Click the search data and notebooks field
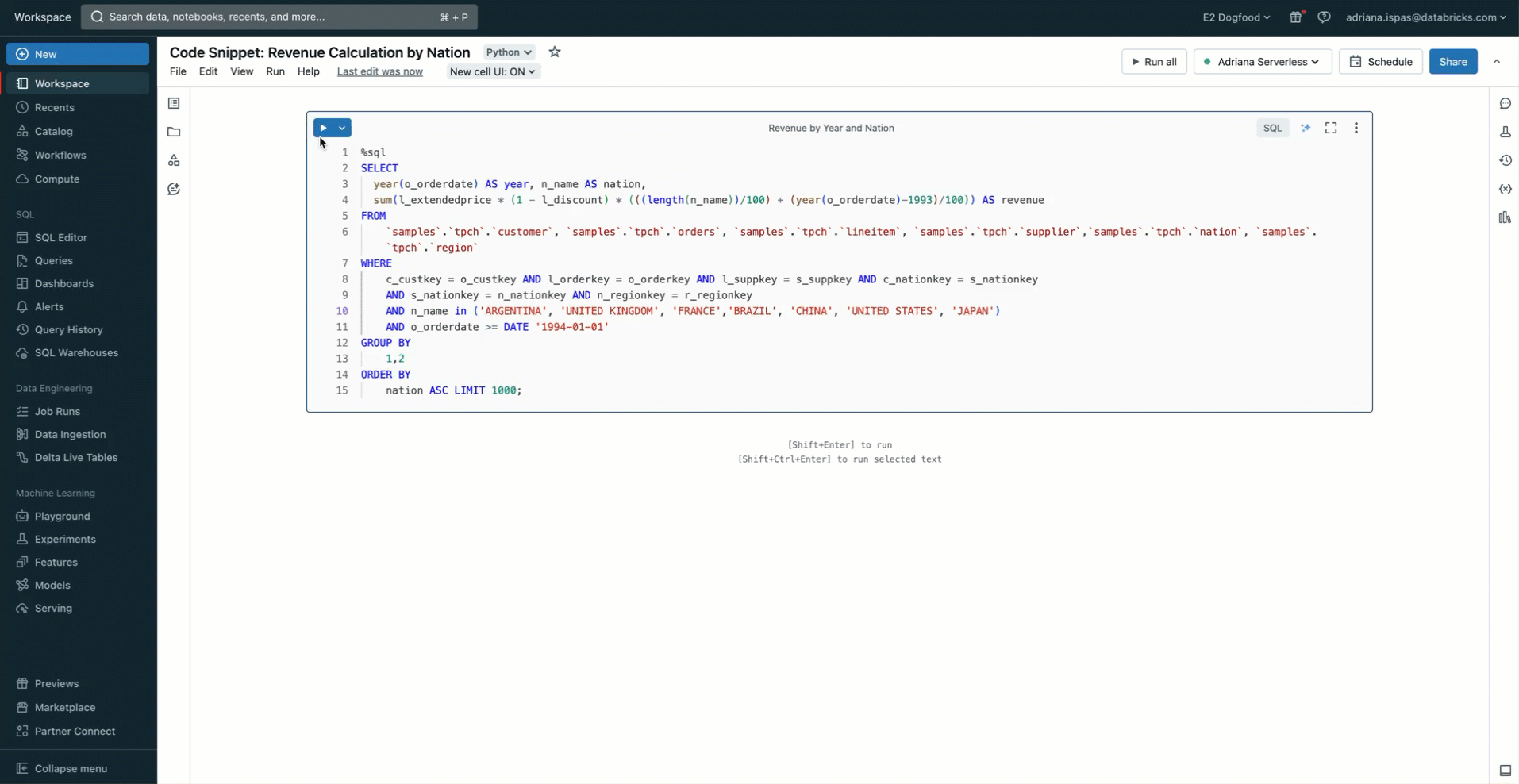The image size is (1519, 784). (279, 17)
